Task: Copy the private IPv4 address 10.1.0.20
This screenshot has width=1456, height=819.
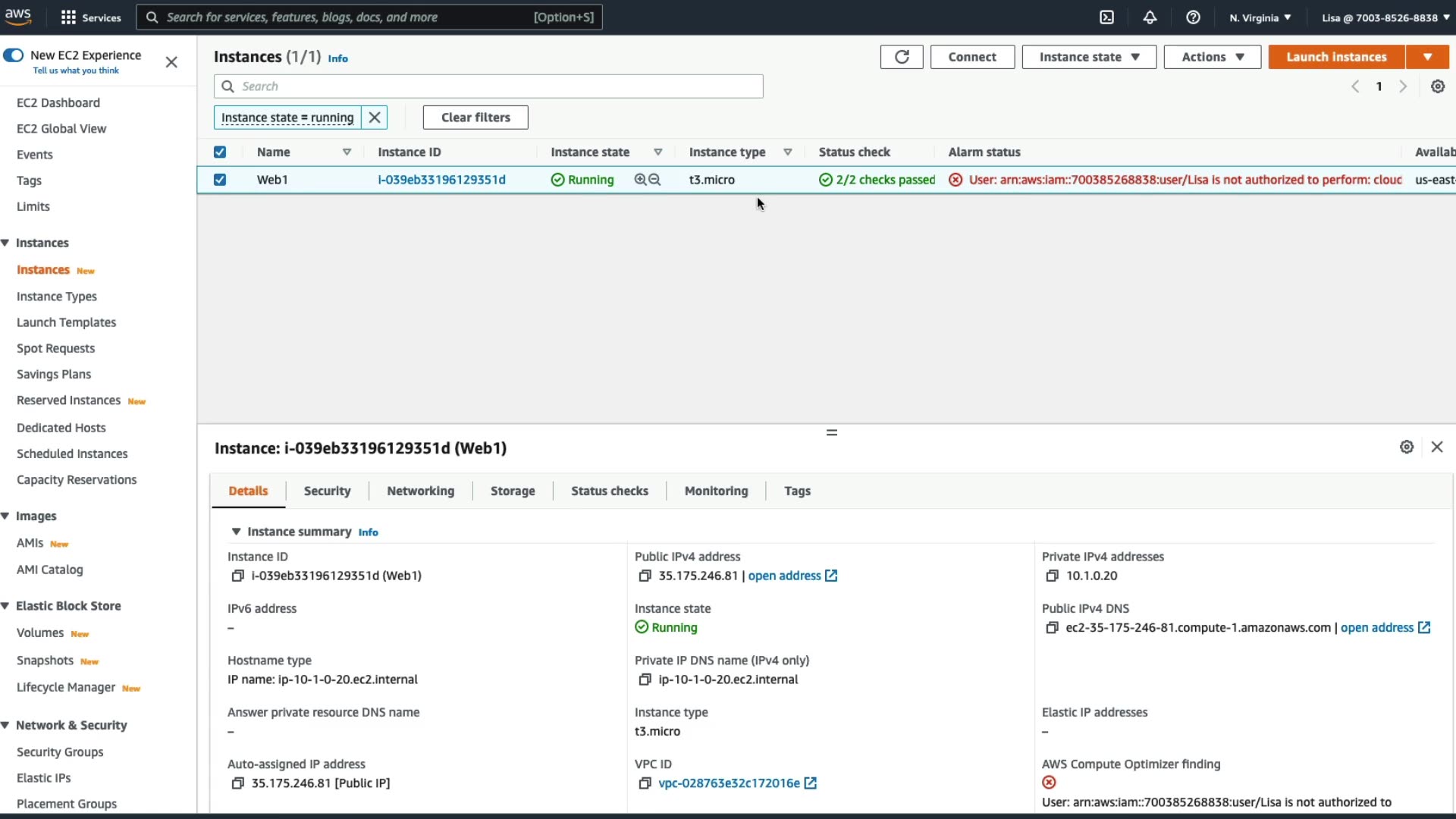Action: pos(1052,576)
